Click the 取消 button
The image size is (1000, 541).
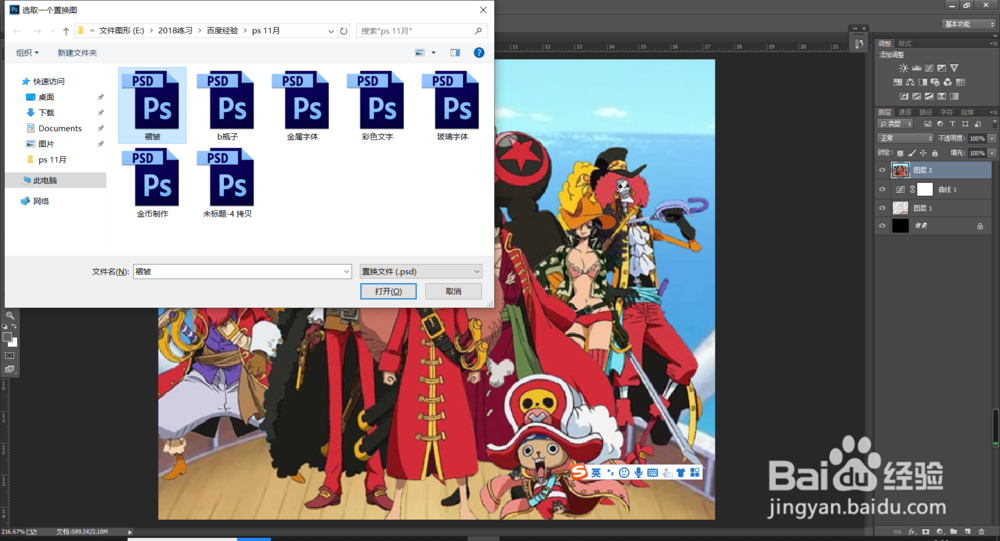point(453,291)
